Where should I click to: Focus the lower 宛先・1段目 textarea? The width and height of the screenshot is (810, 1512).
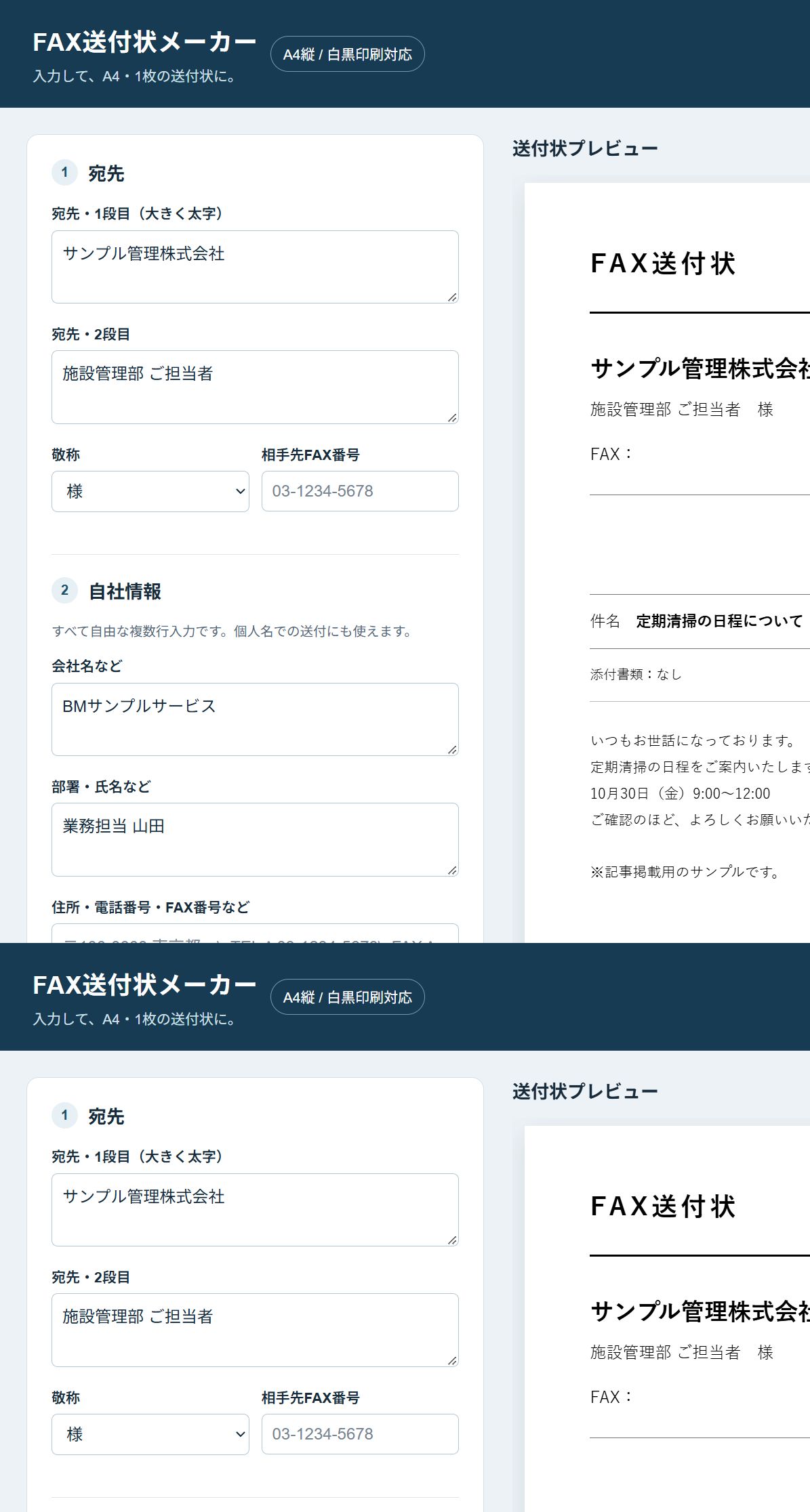tap(255, 1210)
